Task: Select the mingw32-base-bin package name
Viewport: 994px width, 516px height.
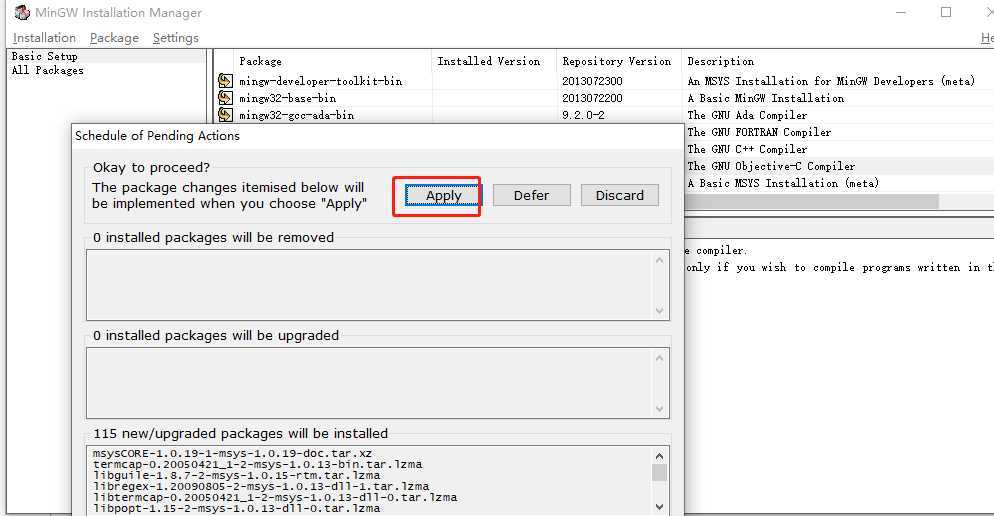Action: tap(287, 98)
